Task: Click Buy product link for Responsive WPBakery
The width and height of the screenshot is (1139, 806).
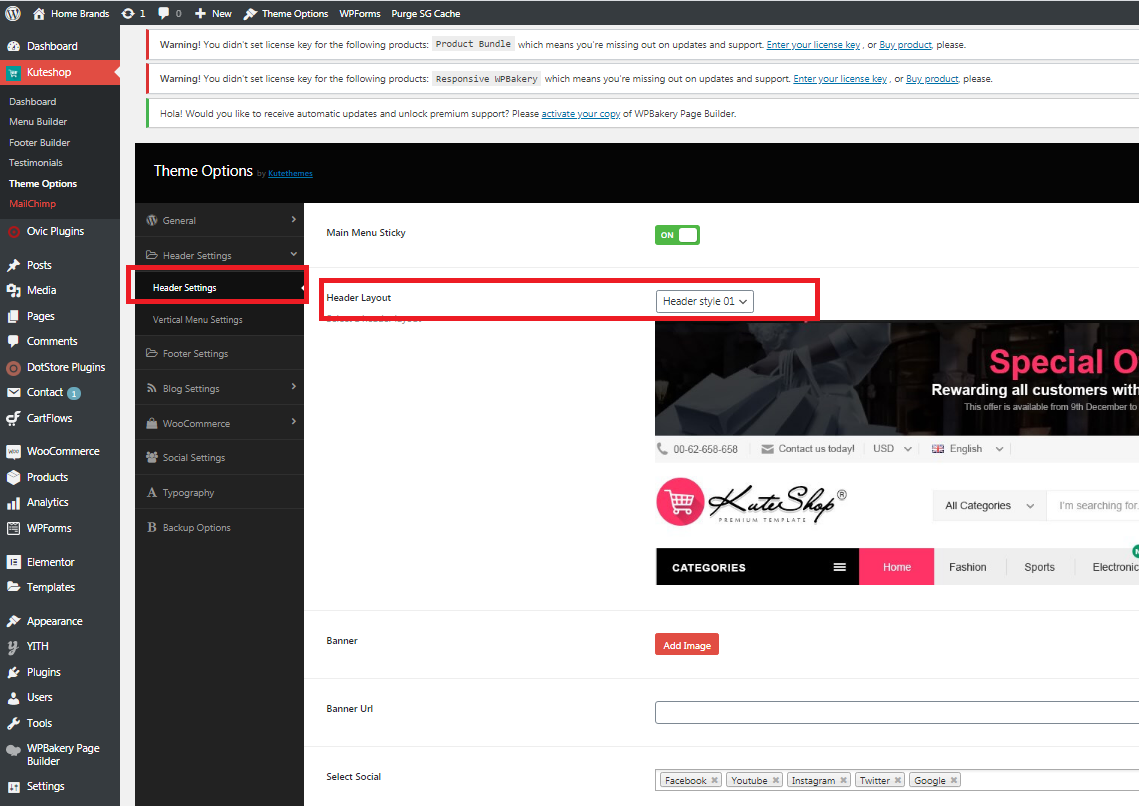Action: (932, 79)
